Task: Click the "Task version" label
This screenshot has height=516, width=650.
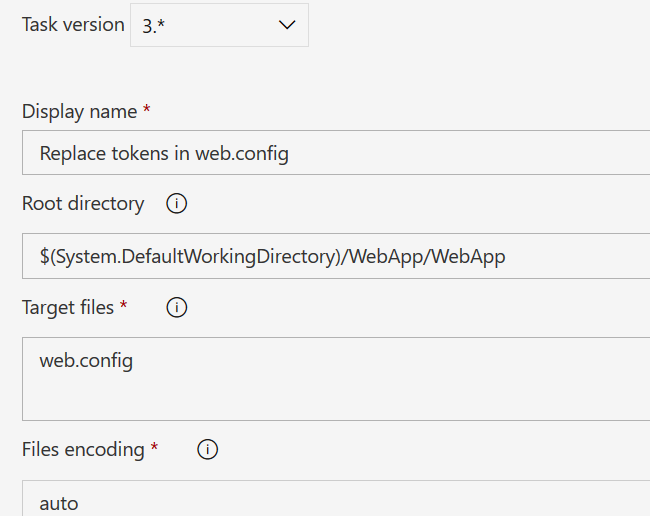Action: [x=73, y=25]
